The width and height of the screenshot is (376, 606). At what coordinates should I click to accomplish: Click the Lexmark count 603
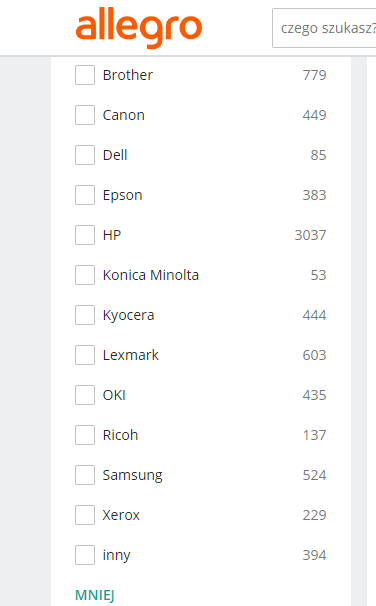(315, 355)
